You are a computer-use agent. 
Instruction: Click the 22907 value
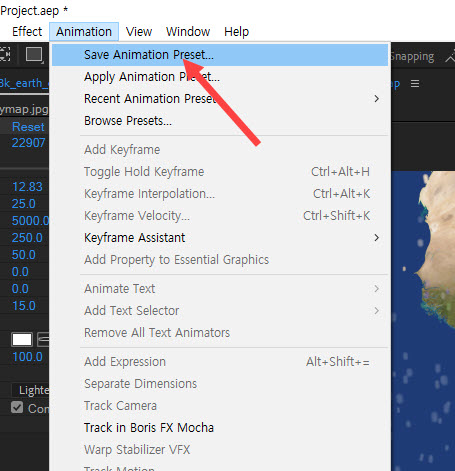pos(28,143)
